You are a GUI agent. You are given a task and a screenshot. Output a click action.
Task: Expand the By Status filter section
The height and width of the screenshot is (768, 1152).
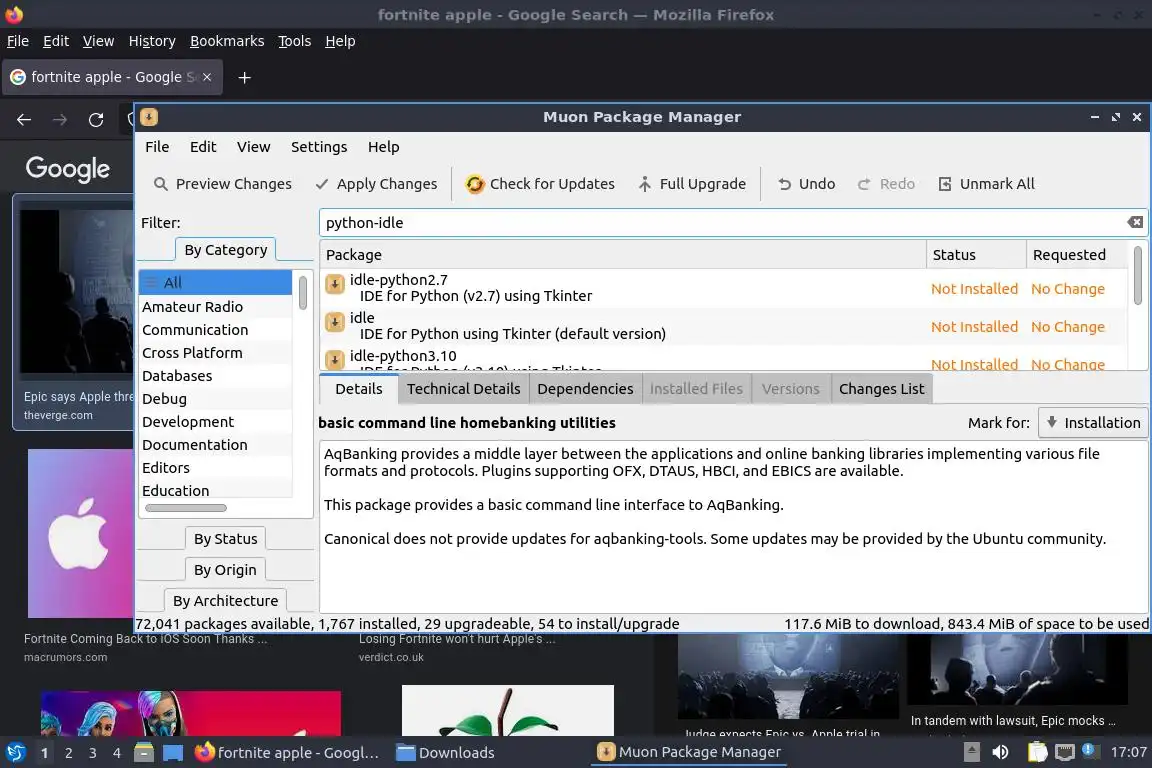[226, 539]
